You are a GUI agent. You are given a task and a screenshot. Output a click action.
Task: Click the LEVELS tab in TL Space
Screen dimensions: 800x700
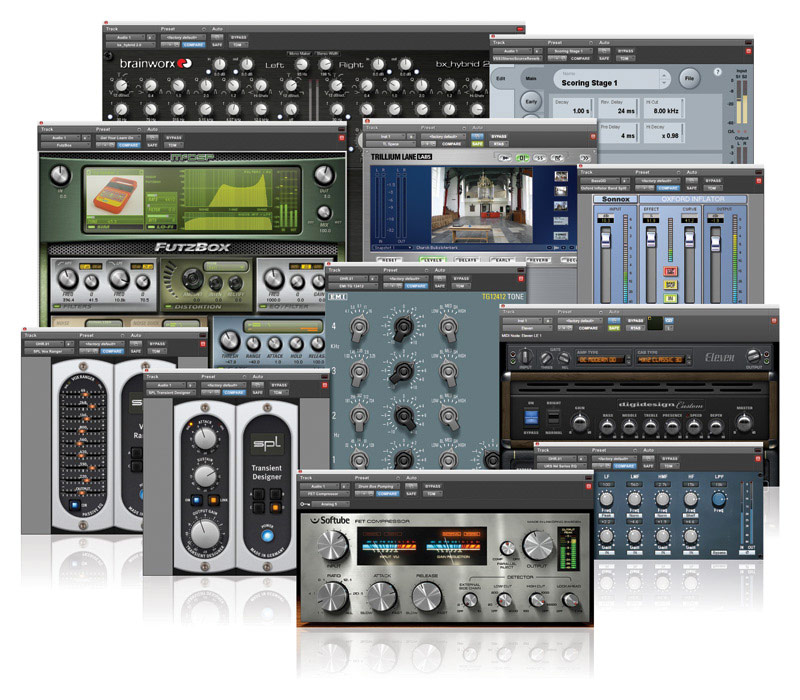(x=433, y=260)
